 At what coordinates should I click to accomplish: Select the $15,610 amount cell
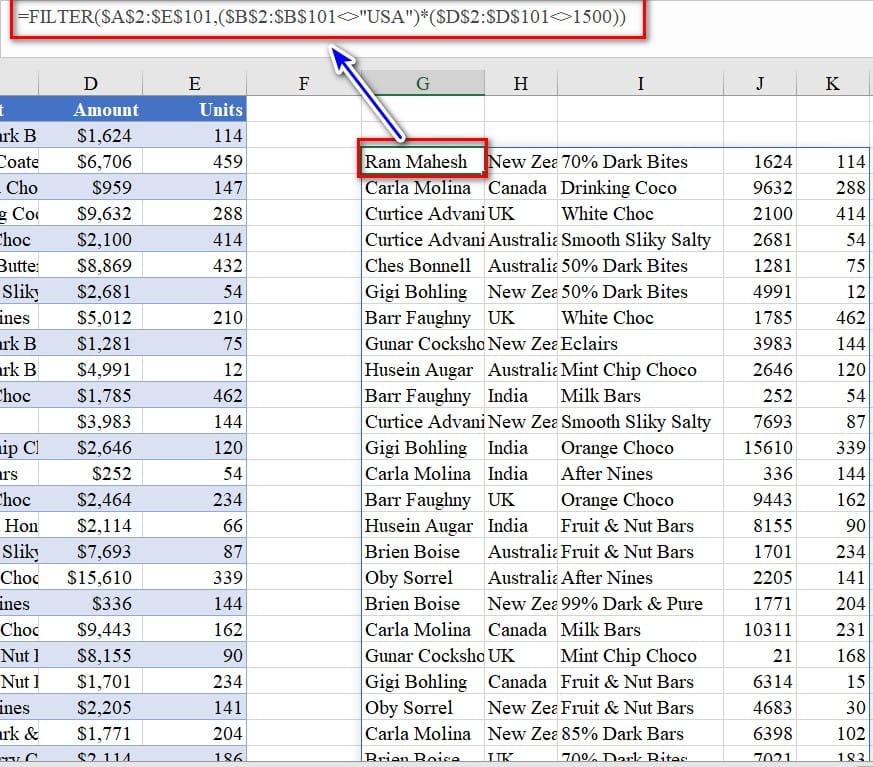coord(99,578)
